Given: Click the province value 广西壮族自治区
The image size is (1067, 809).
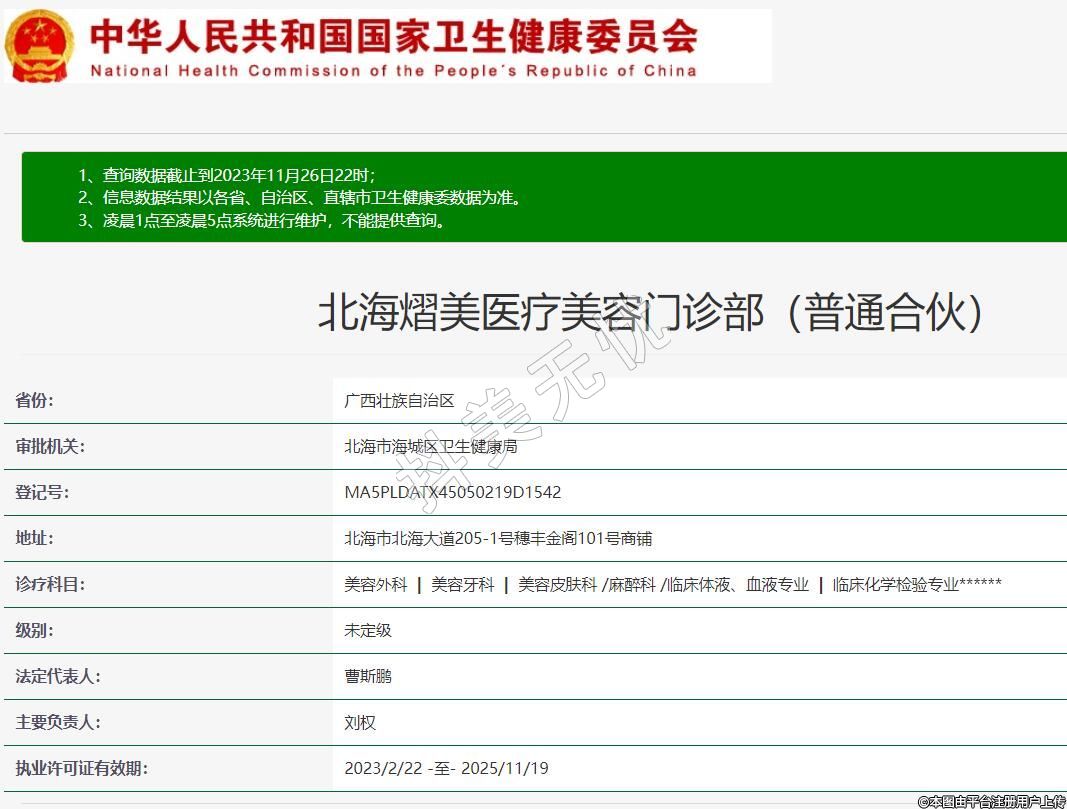Looking at the screenshot, I should click(x=399, y=401).
